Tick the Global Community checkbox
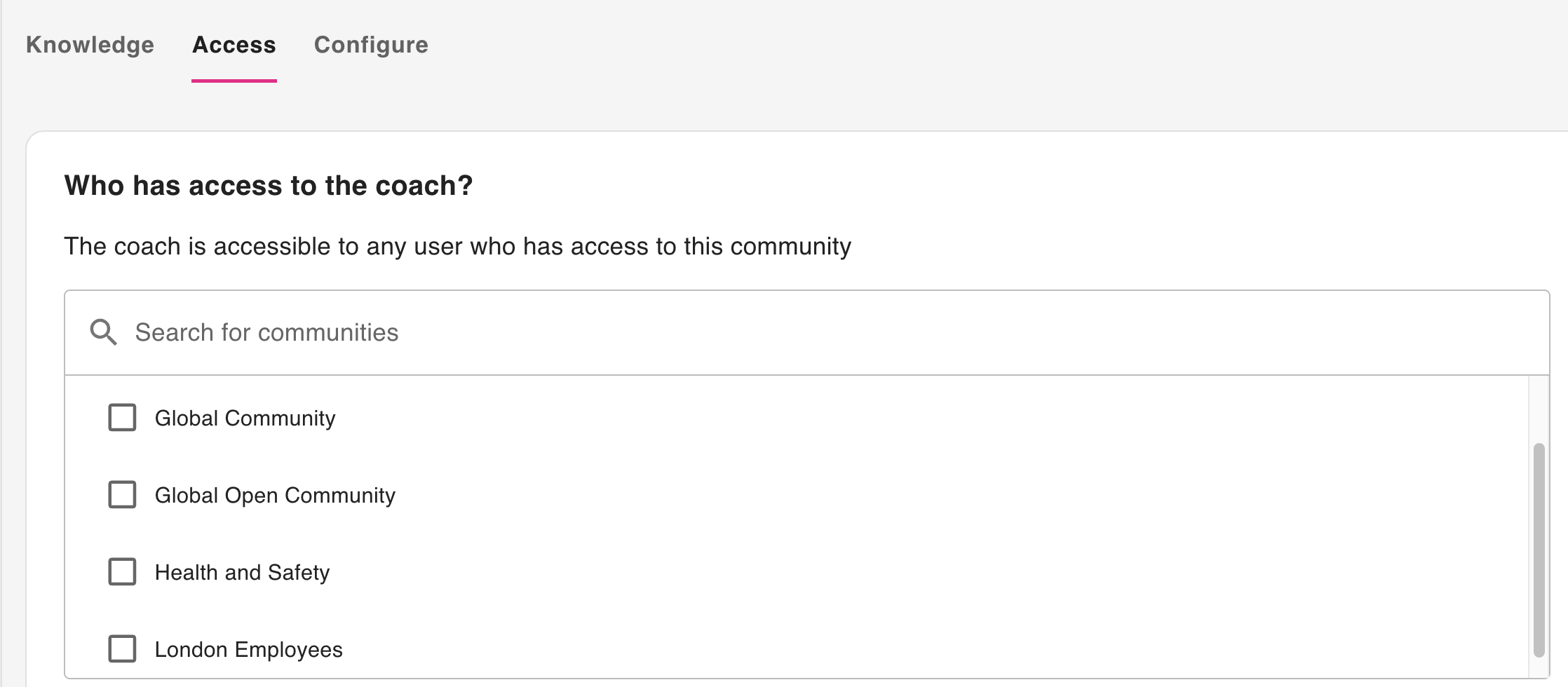The height and width of the screenshot is (687, 1568). (x=122, y=418)
